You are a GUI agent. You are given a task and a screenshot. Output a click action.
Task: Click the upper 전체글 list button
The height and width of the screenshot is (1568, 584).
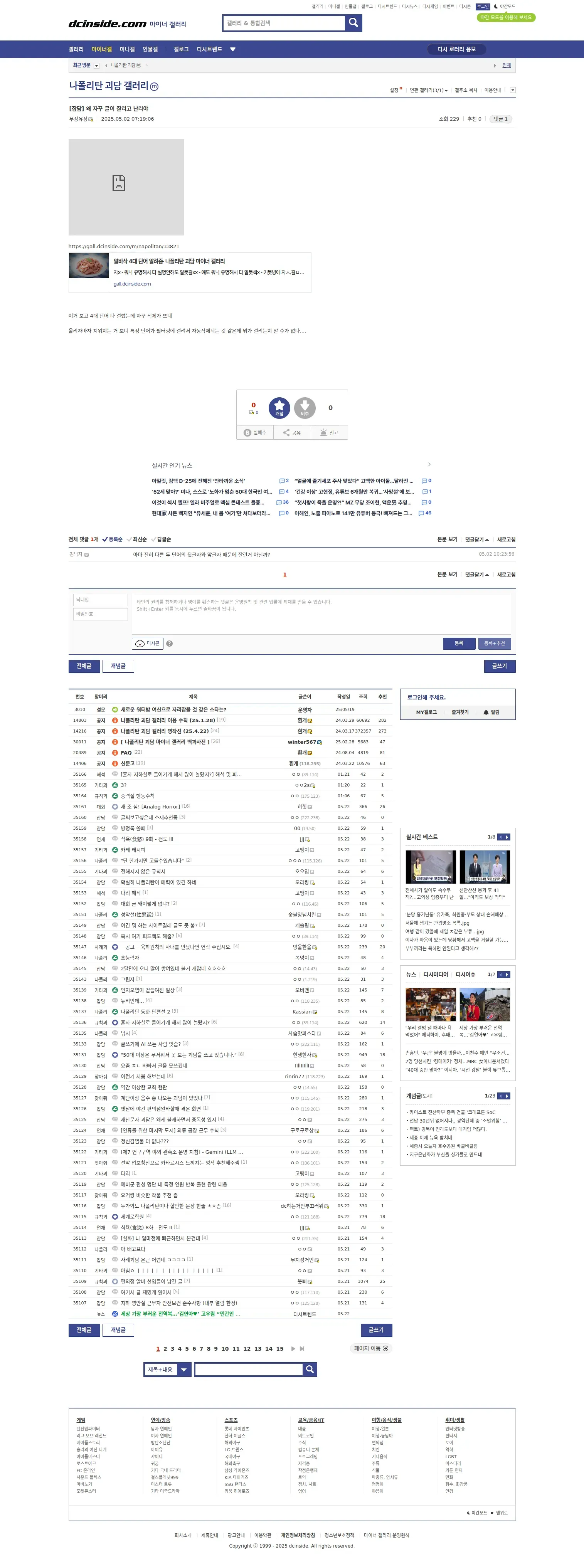[84, 666]
